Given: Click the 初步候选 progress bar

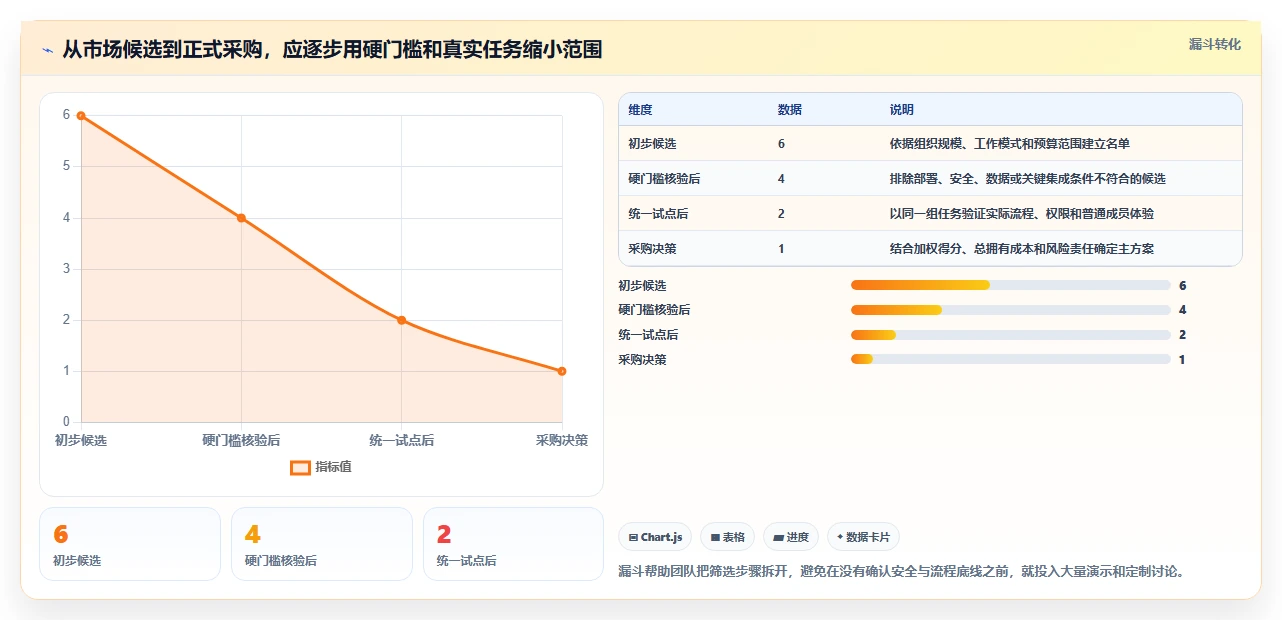Looking at the screenshot, I should (x=1010, y=285).
